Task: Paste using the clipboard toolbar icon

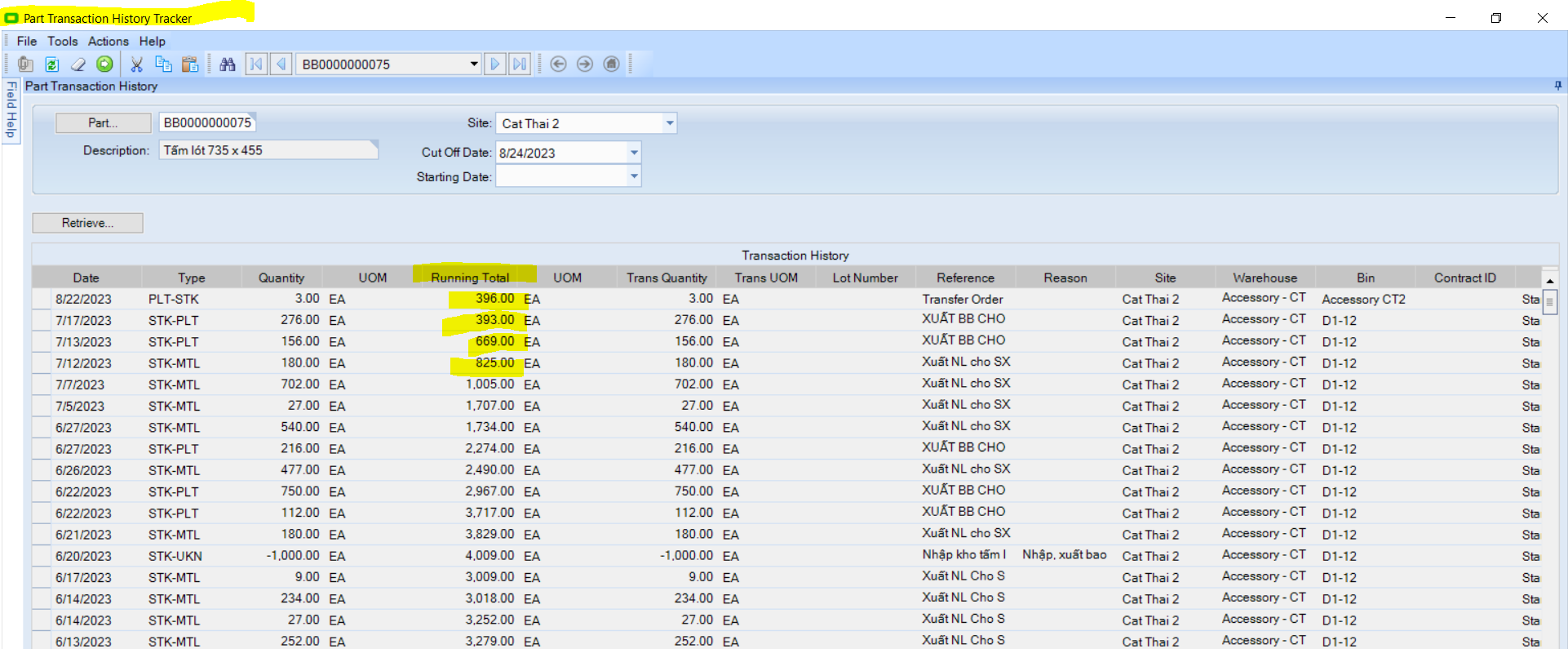Action: coord(190,64)
